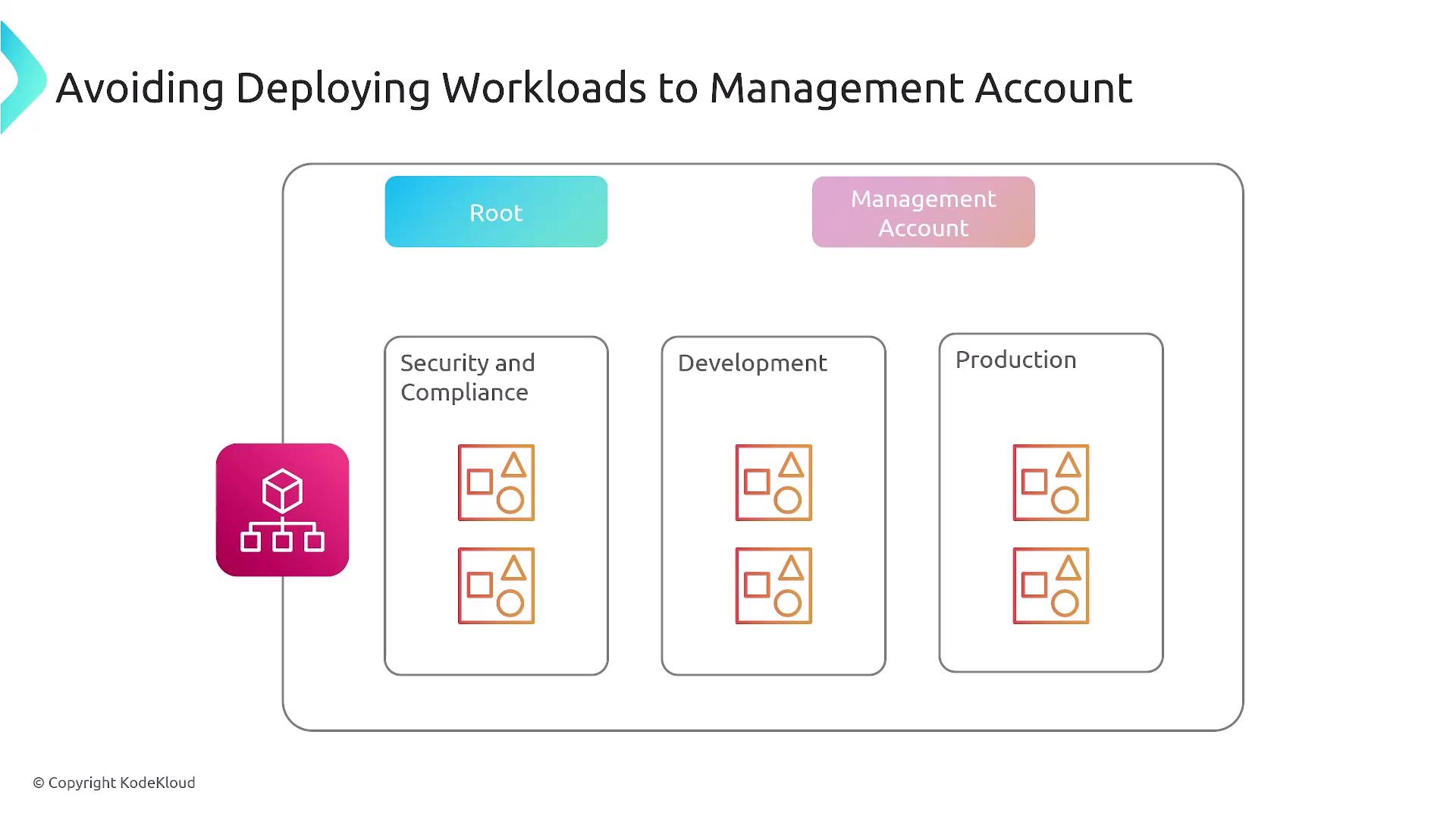
Task: Click the triangle shape in top Development account icon
Action: coord(791,465)
